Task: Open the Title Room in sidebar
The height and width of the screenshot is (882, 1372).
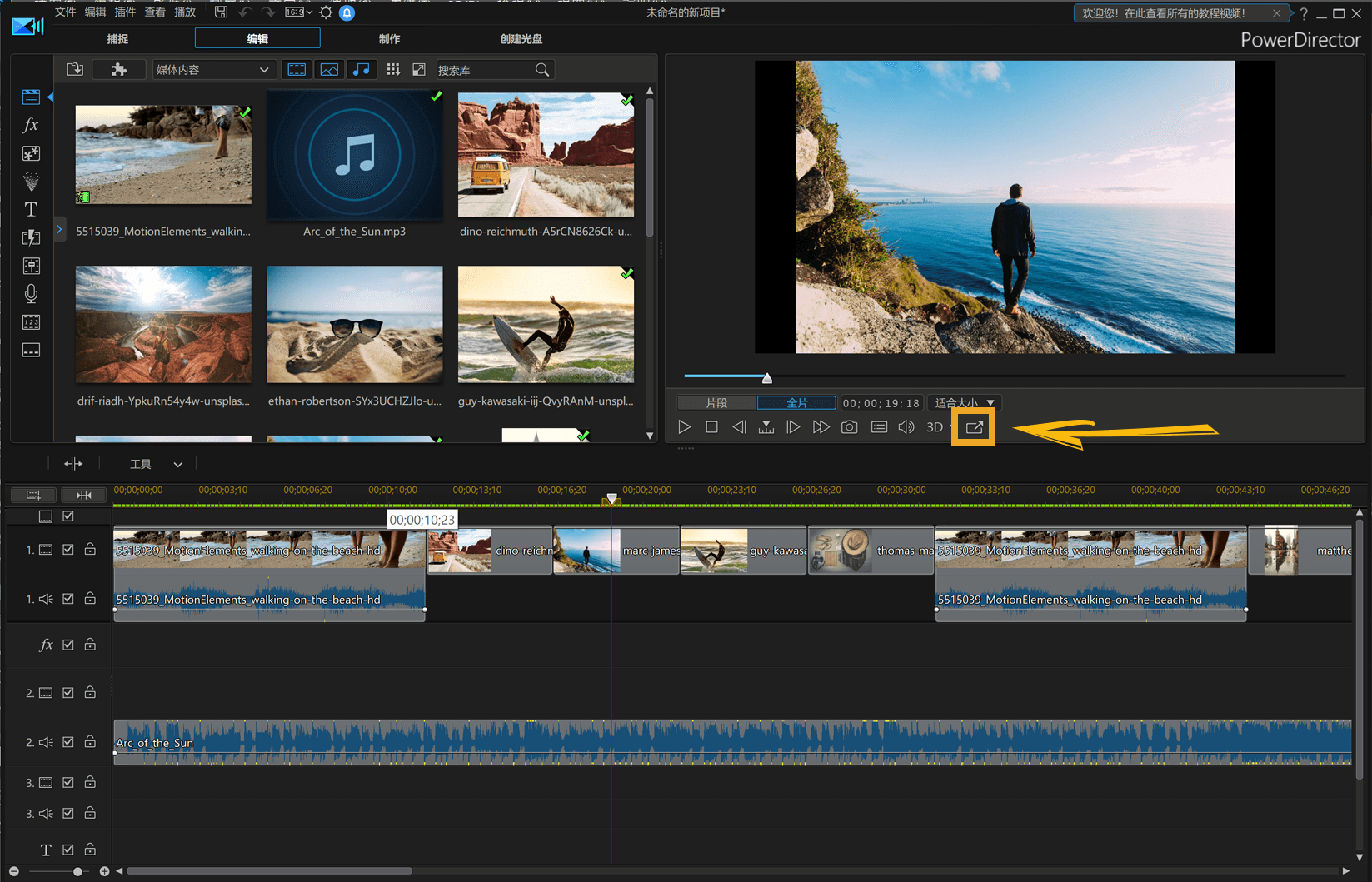Action: [x=31, y=210]
